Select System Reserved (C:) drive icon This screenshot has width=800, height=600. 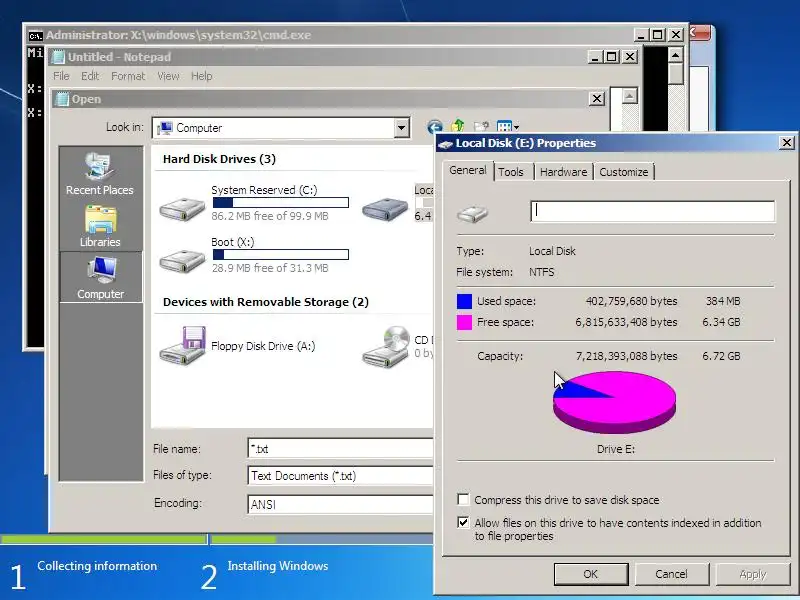[182, 208]
